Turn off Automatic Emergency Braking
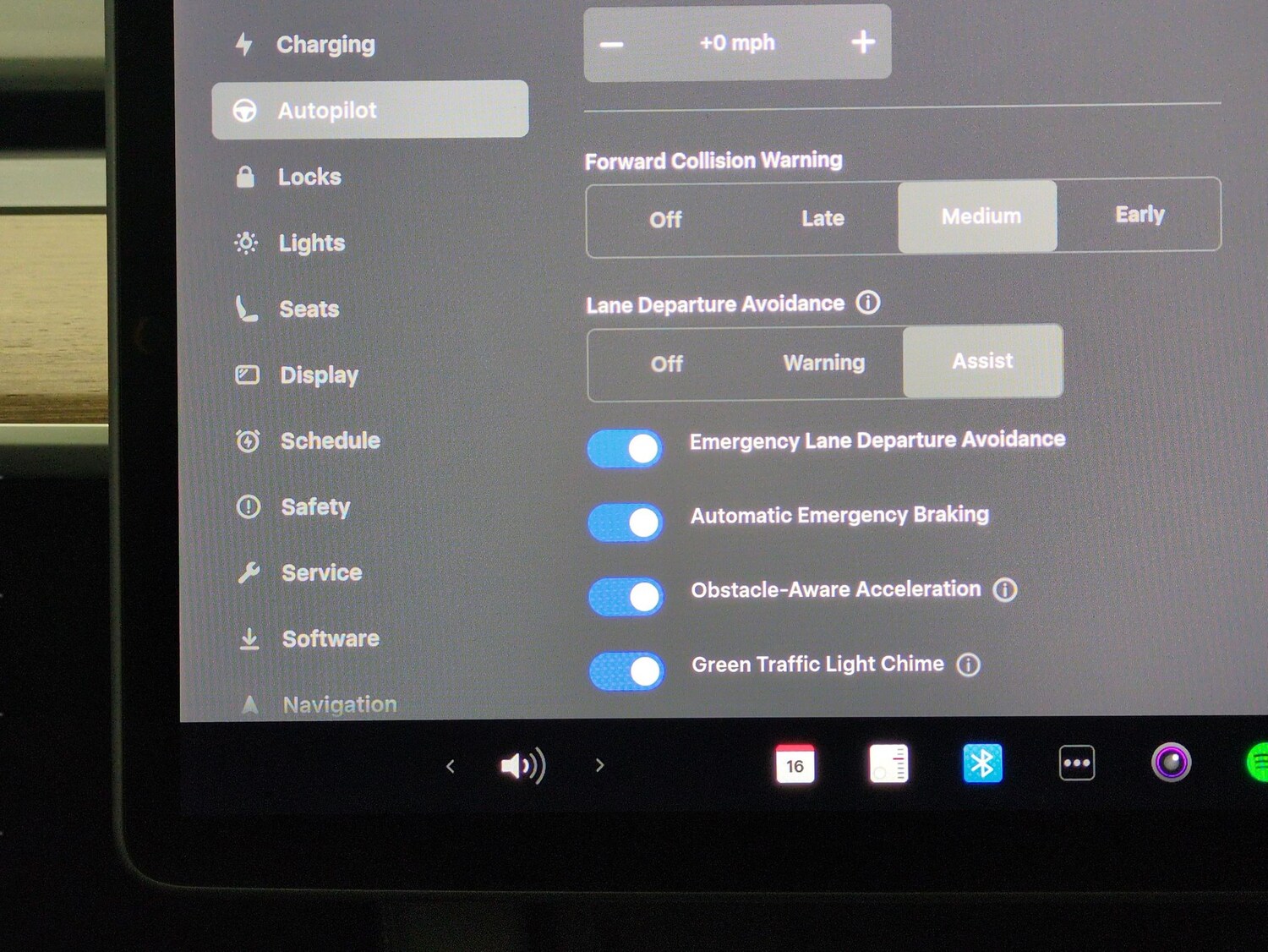 (x=625, y=522)
